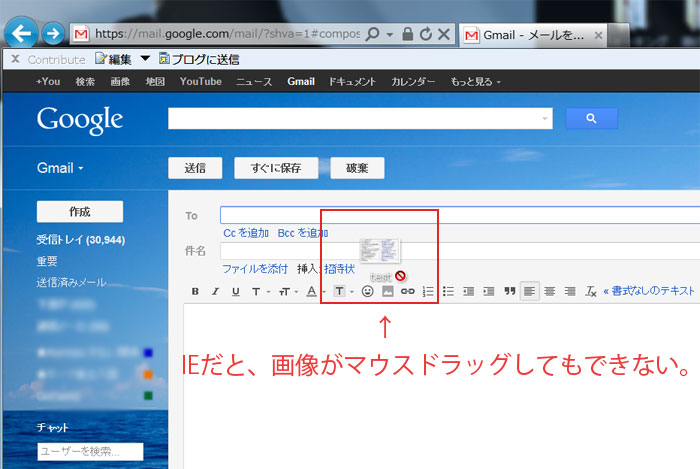The image size is (700, 469).
Task: Apply bold formatting in compose toolbar
Action: click(195, 291)
